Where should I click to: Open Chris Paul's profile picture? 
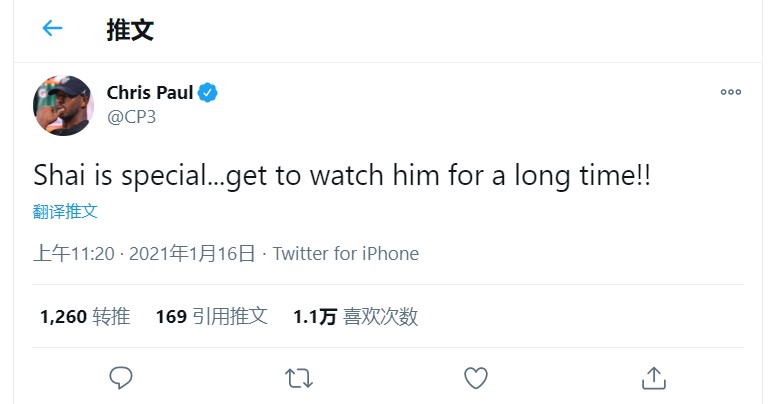(x=64, y=105)
